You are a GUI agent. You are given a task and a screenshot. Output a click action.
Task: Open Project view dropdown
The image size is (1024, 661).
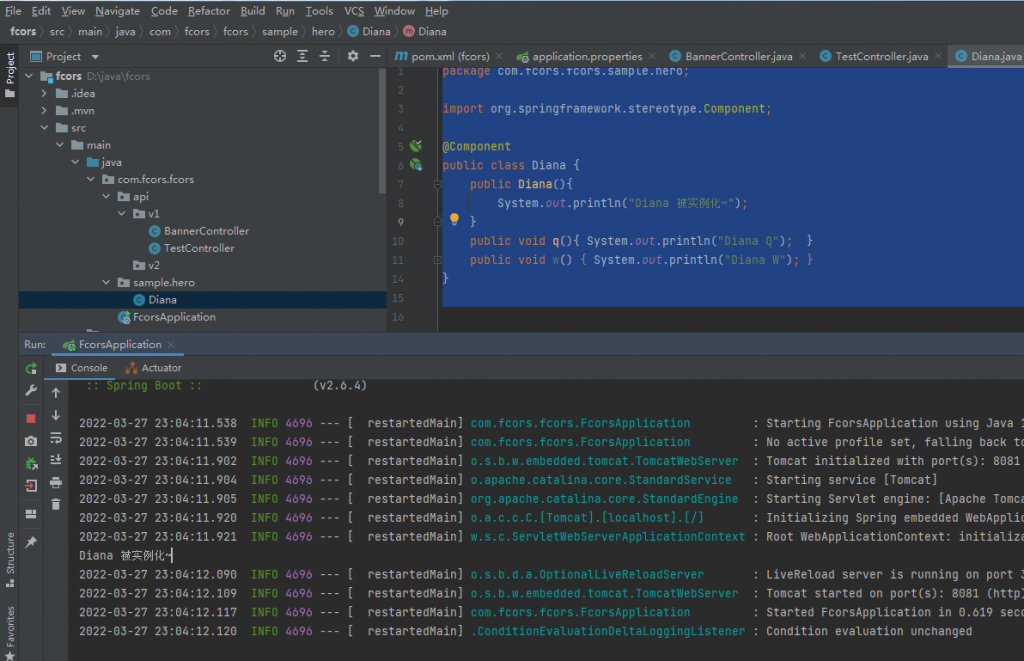click(x=95, y=57)
